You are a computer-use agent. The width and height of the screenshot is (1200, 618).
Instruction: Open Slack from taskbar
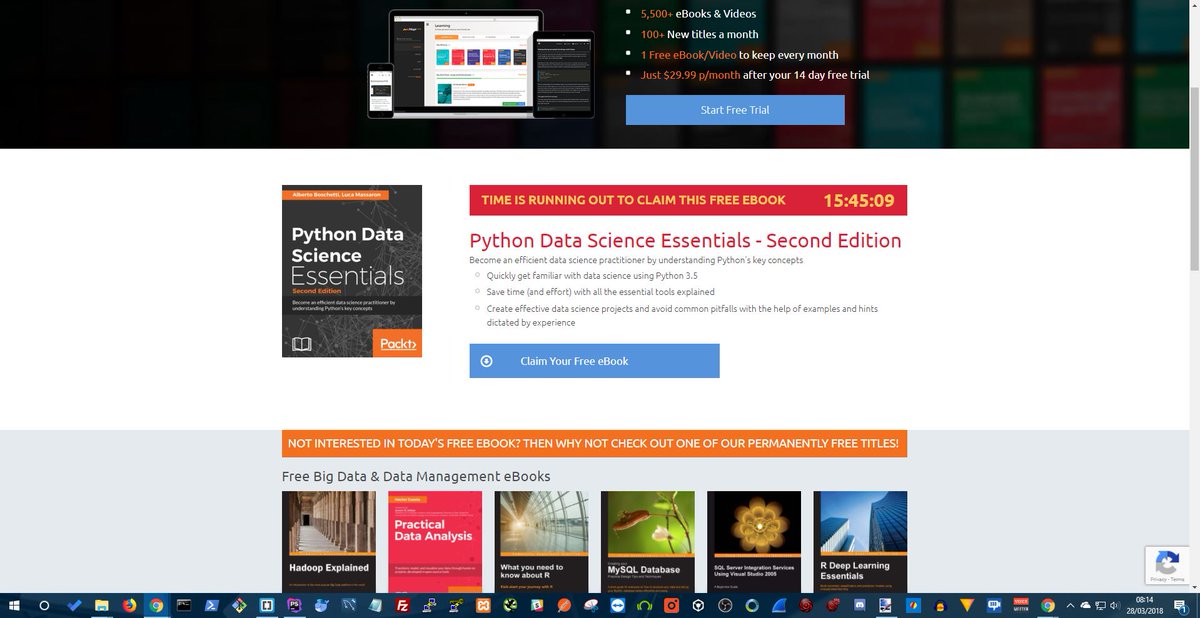coord(537,606)
